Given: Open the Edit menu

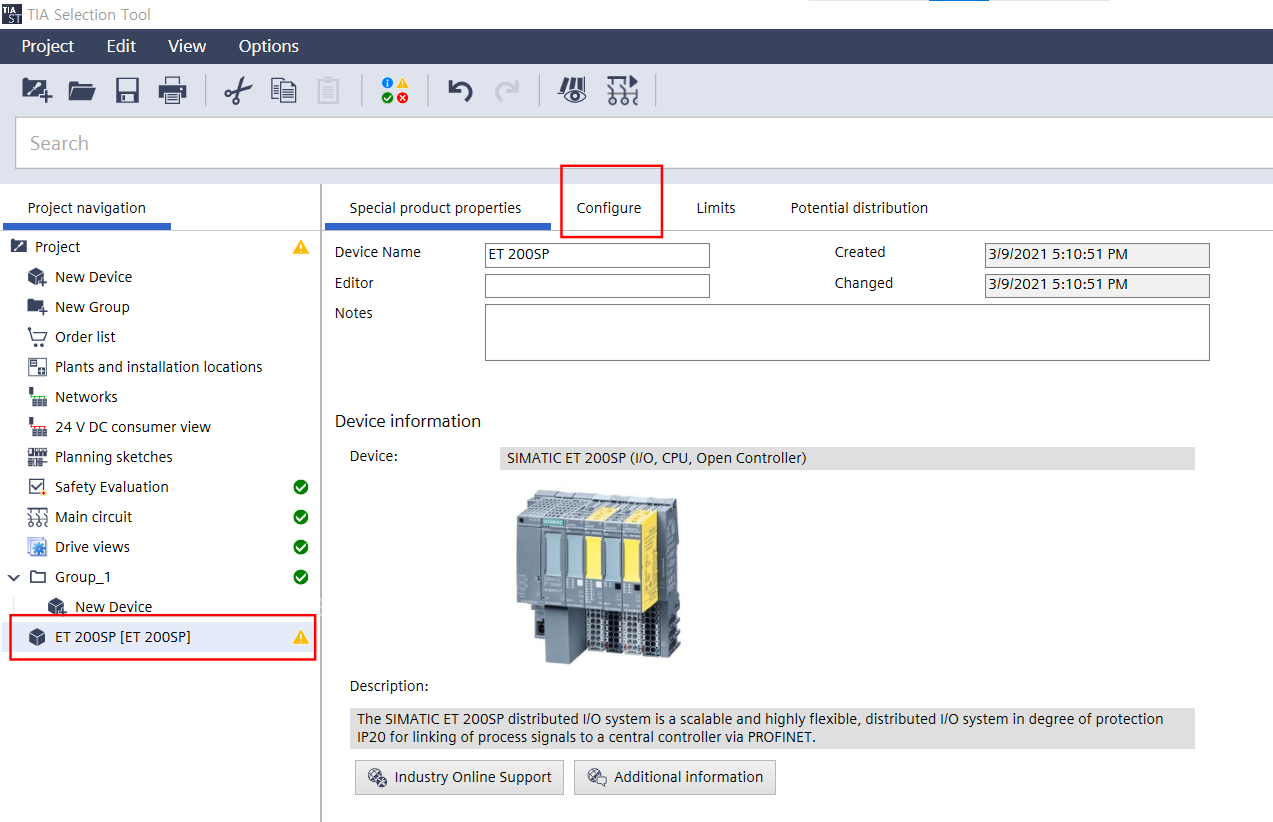Looking at the screenshot, I should click(121, 46).
